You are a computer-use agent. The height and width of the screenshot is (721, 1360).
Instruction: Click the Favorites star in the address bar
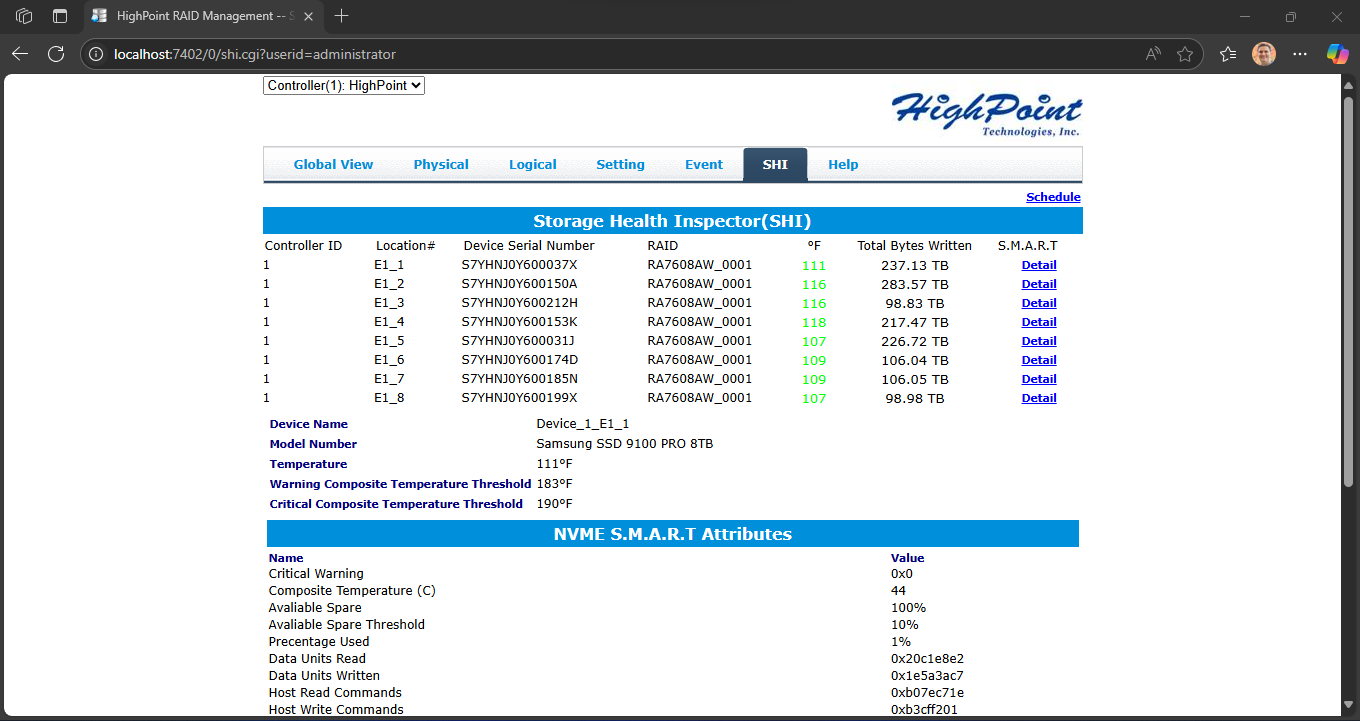point(1187,54)
